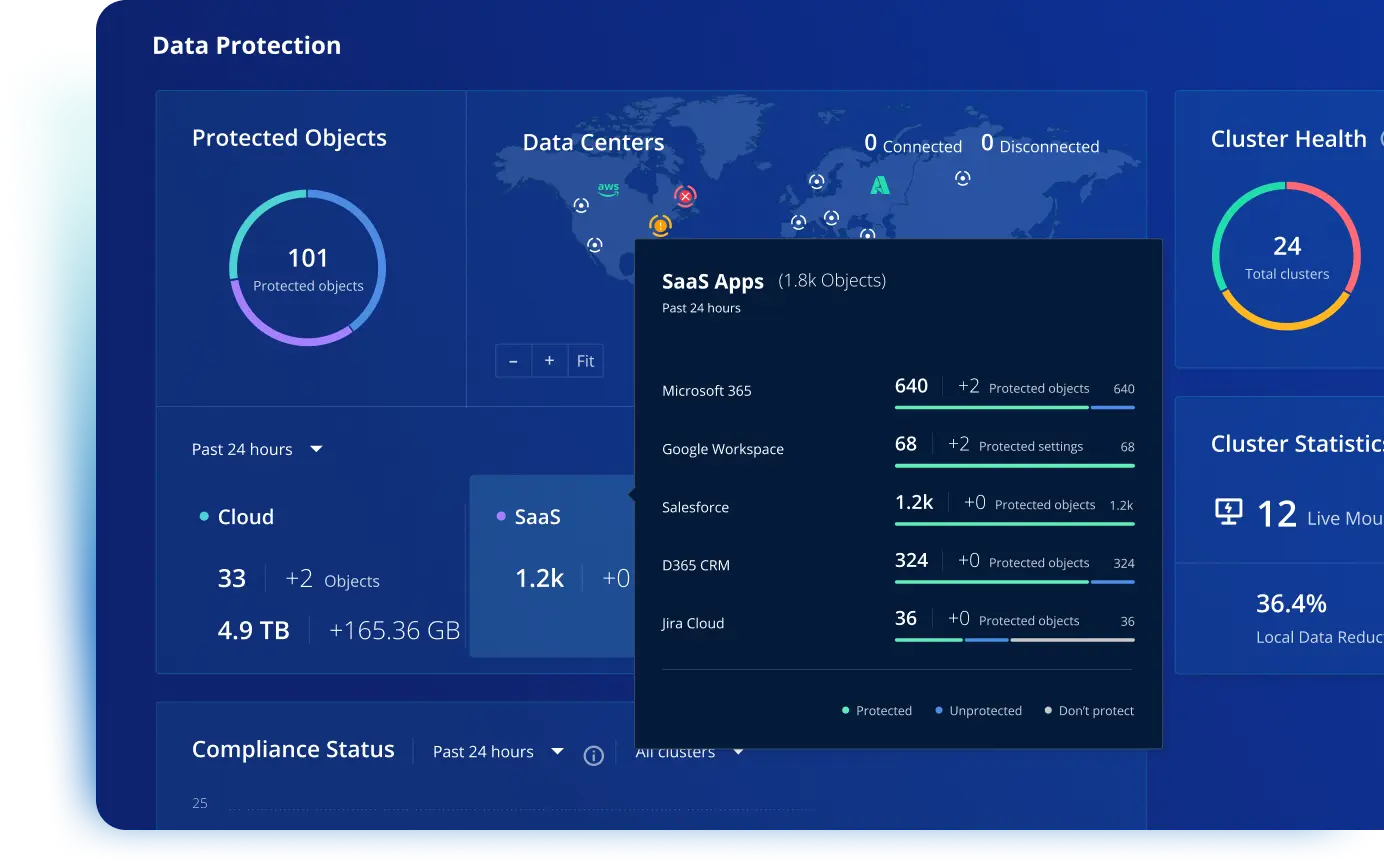
Task: Select the SaaS card
Action: 552,566
